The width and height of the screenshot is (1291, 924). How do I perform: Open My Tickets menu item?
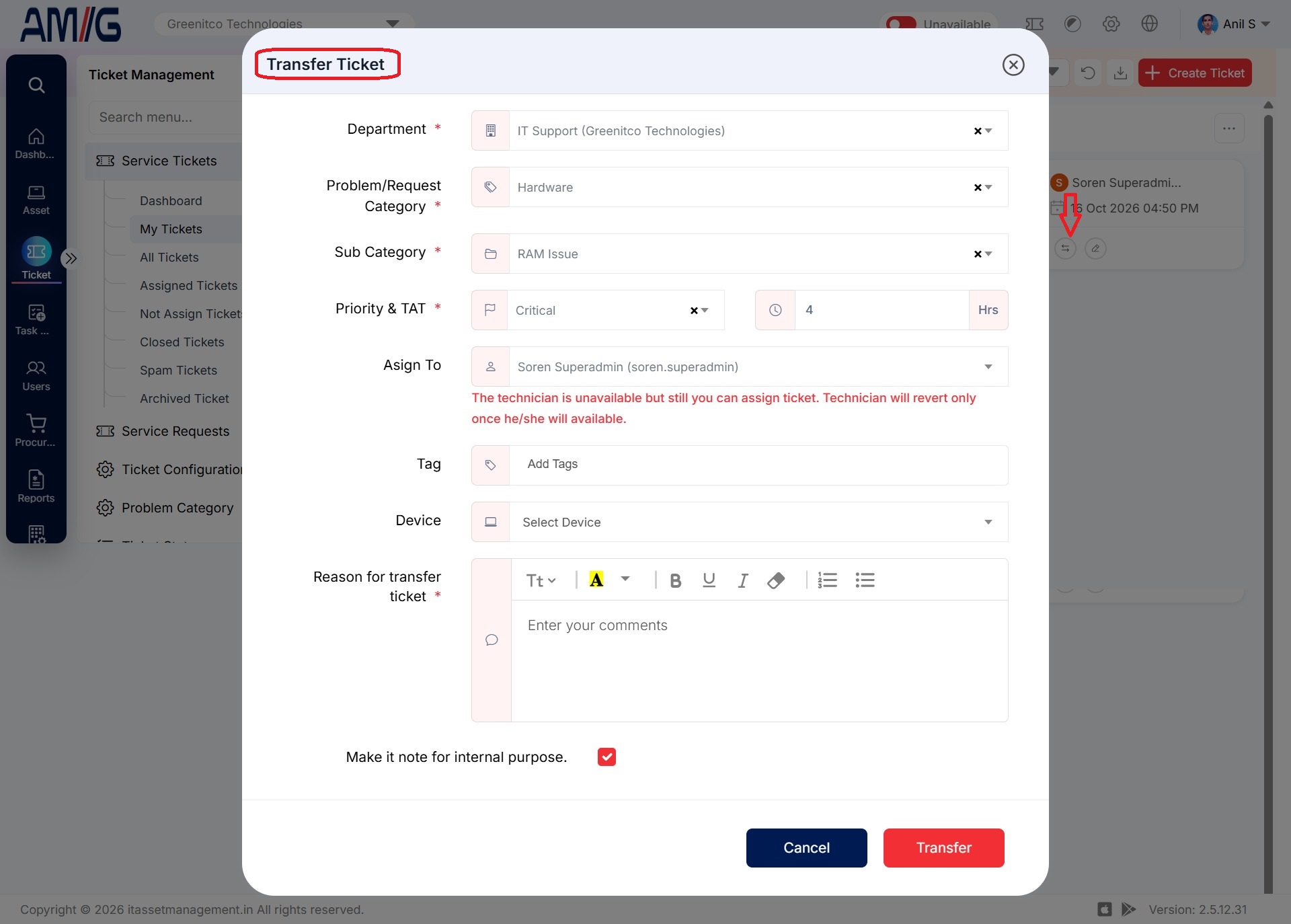point(171,229)
